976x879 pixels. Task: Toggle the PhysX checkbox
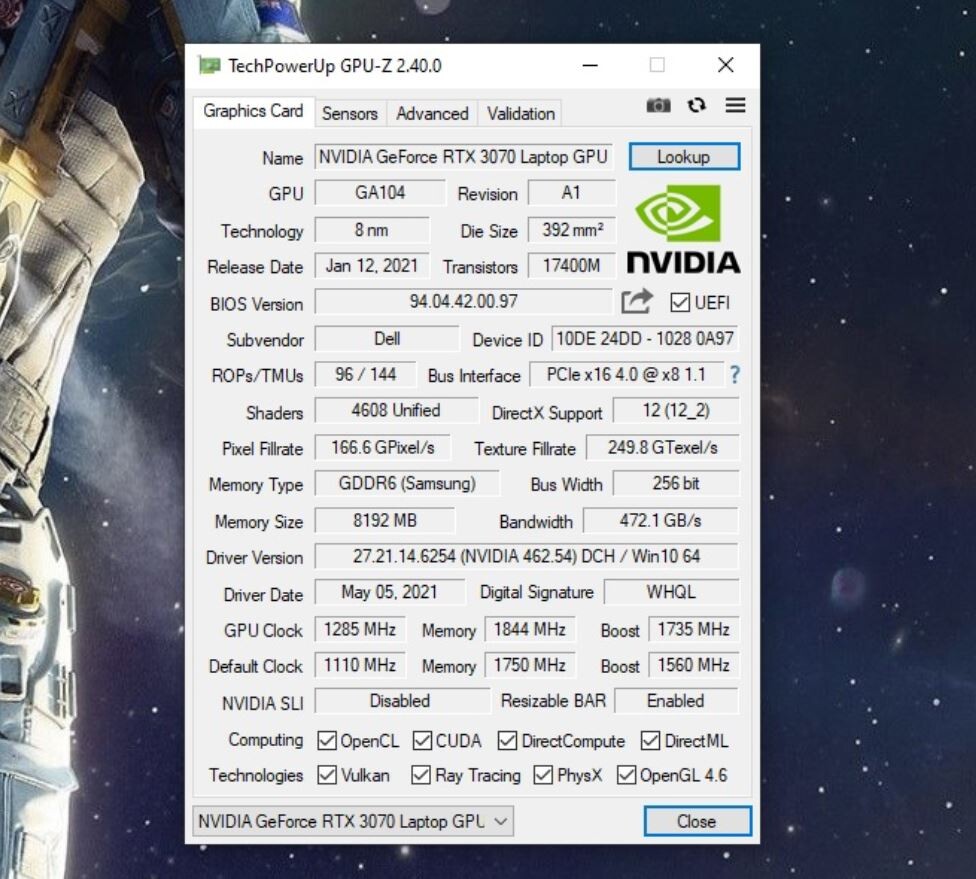point(543,775)
